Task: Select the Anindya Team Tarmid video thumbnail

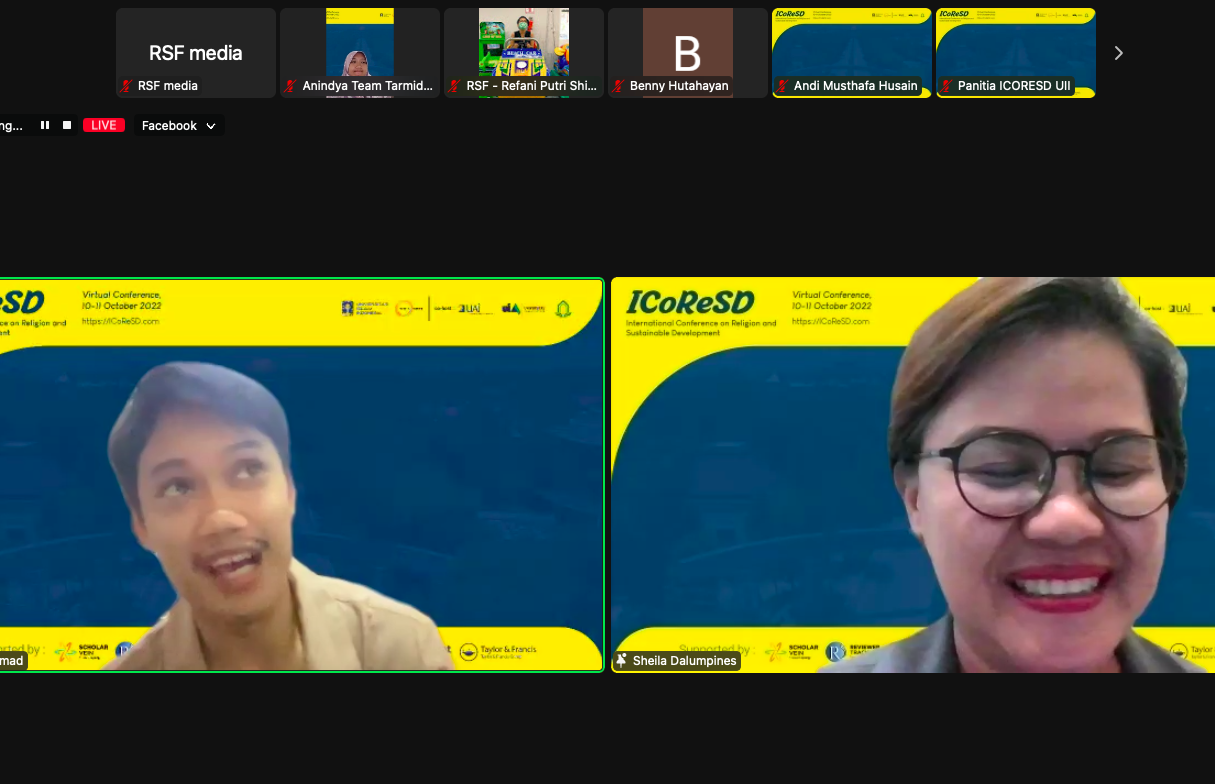Action: 360,53
